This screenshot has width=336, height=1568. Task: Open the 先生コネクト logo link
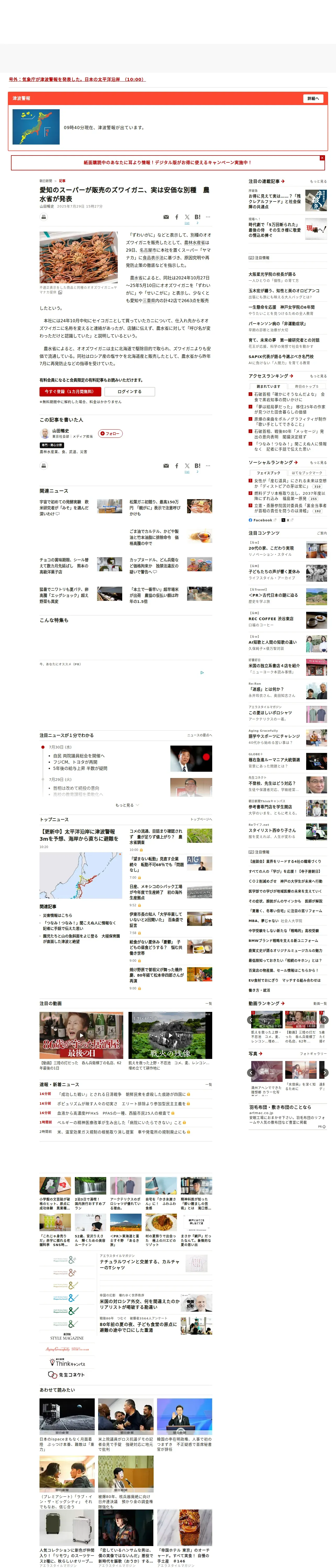pos(66,1375)
